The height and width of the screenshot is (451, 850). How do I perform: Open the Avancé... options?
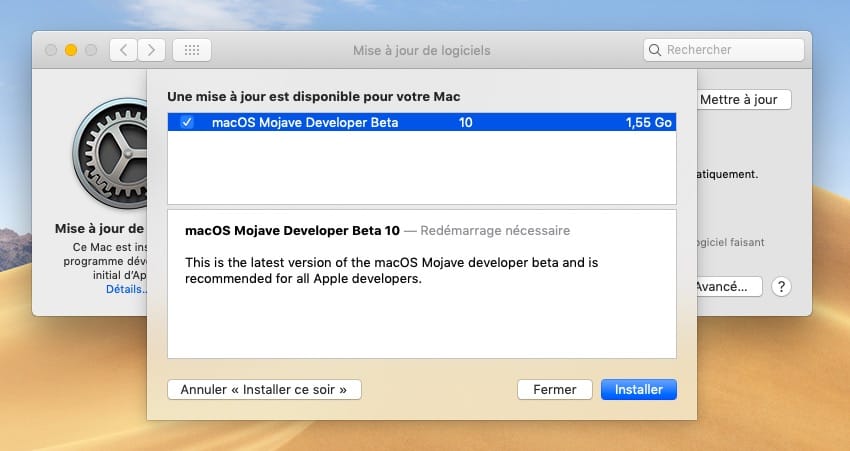pyautogui.click(x=729, y=287)
